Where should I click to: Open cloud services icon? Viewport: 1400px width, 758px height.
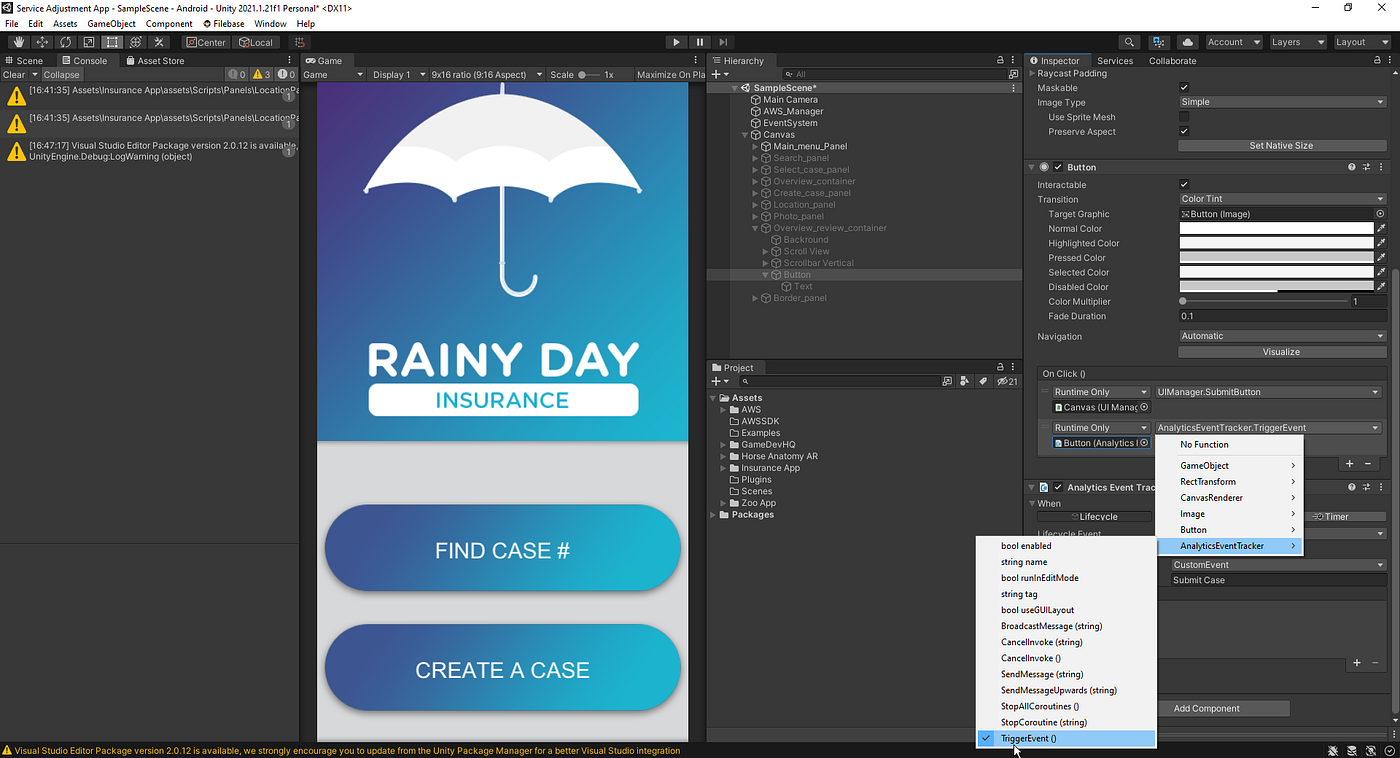pos(1187,42)
